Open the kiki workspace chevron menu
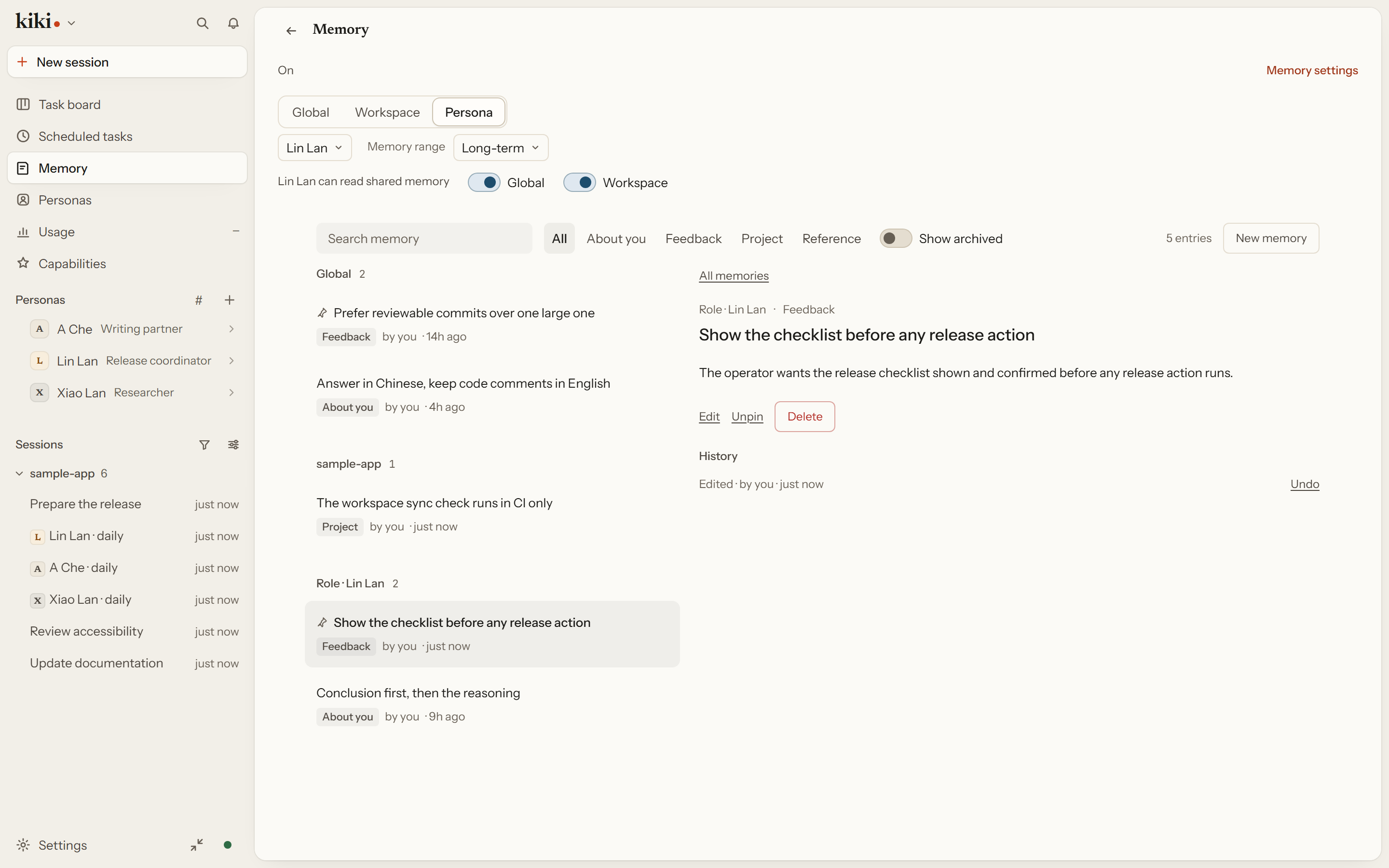The width and height of the screenshot is (1389, 868). tap(71, 24)
